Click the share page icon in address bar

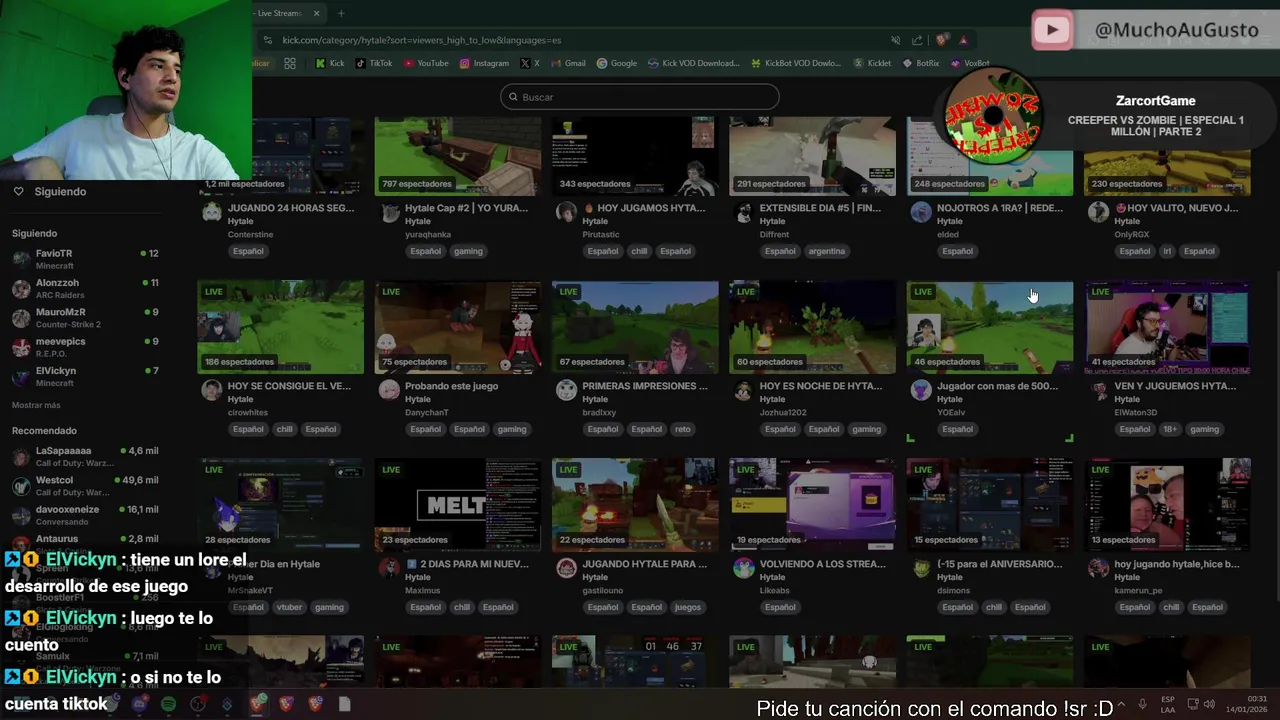point(917,40)
